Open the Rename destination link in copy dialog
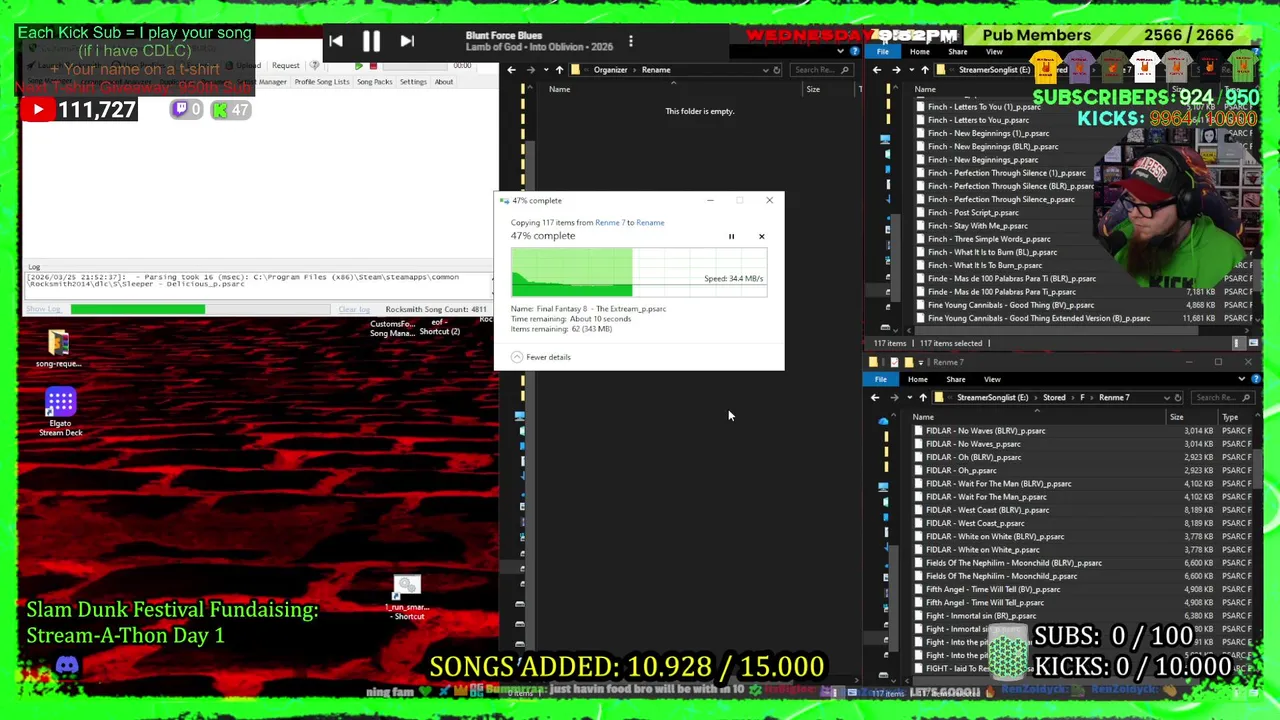The height and width of the screenshot is (720, 1280). [x=650, y=222]
